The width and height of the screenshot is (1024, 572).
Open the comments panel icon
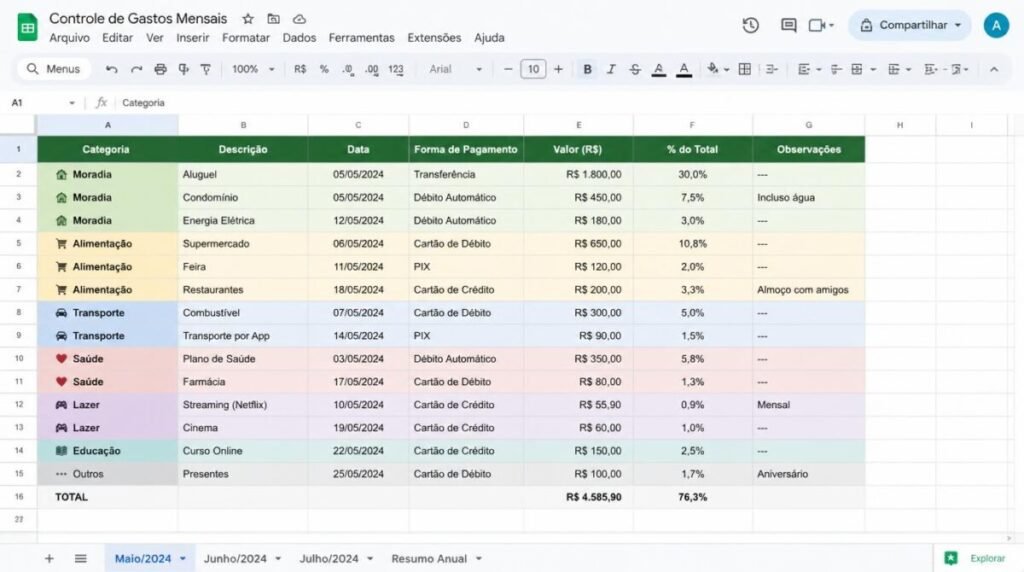click(788, 25)
